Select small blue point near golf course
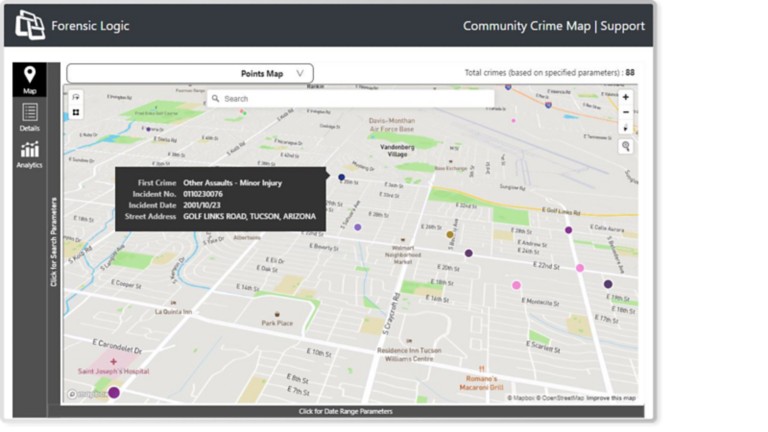 pos(148,129)
